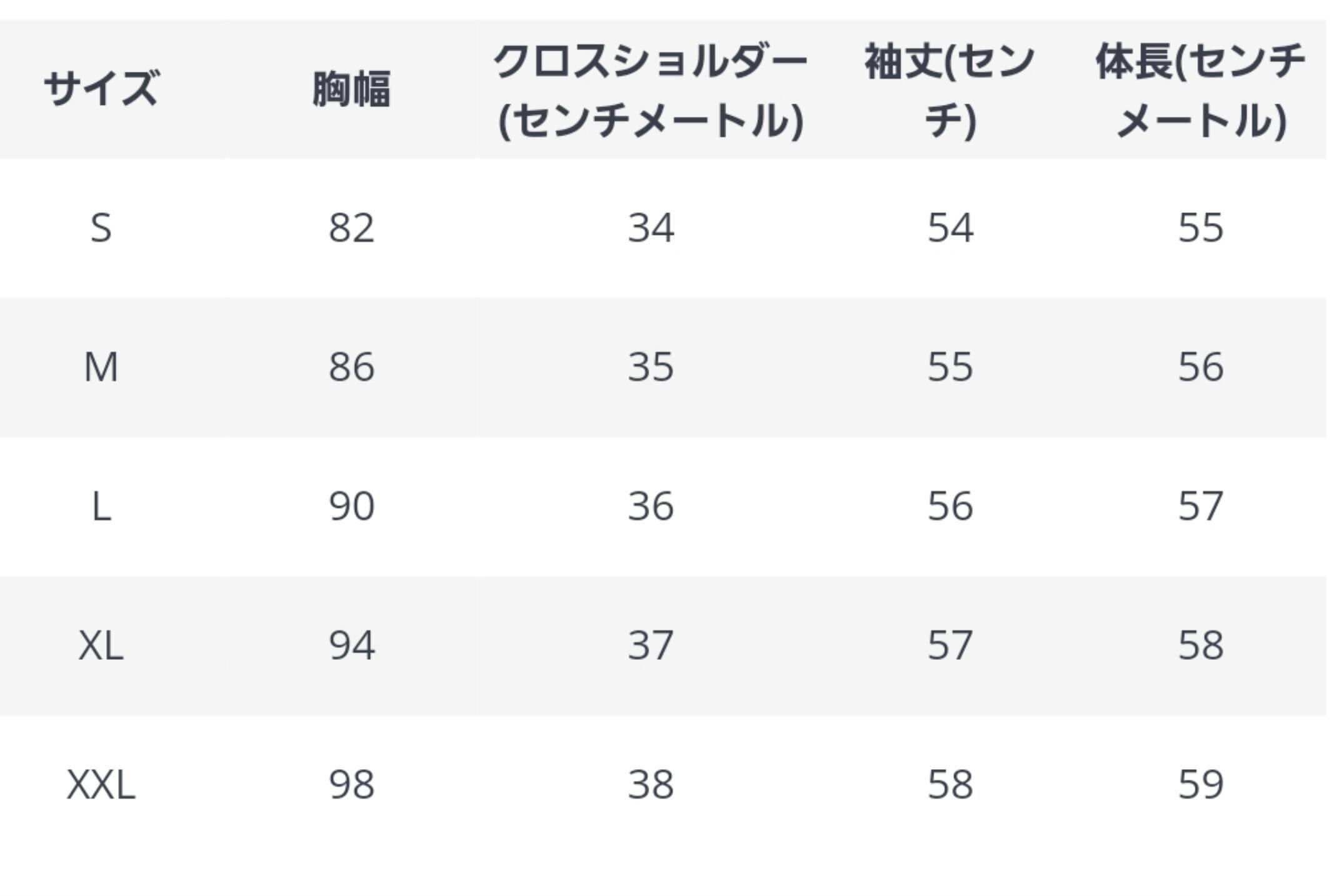Select the M size row label
Viewport: 1331px width, 896px height.
[x=101, y=367]
